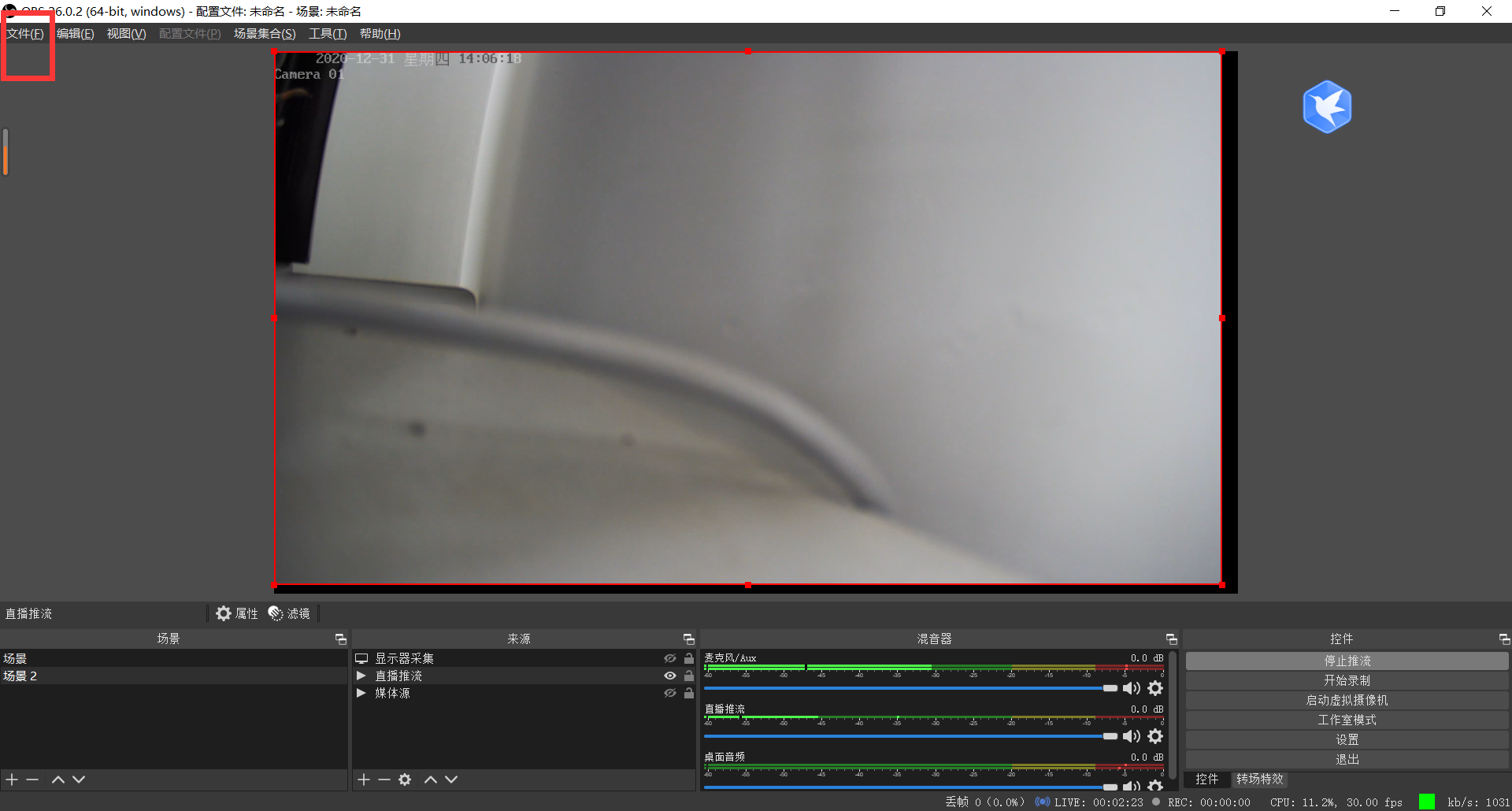Open the 编辑(E) menu
The height and width of the screenshot is (811, 1512).
(x=76, y=34)
